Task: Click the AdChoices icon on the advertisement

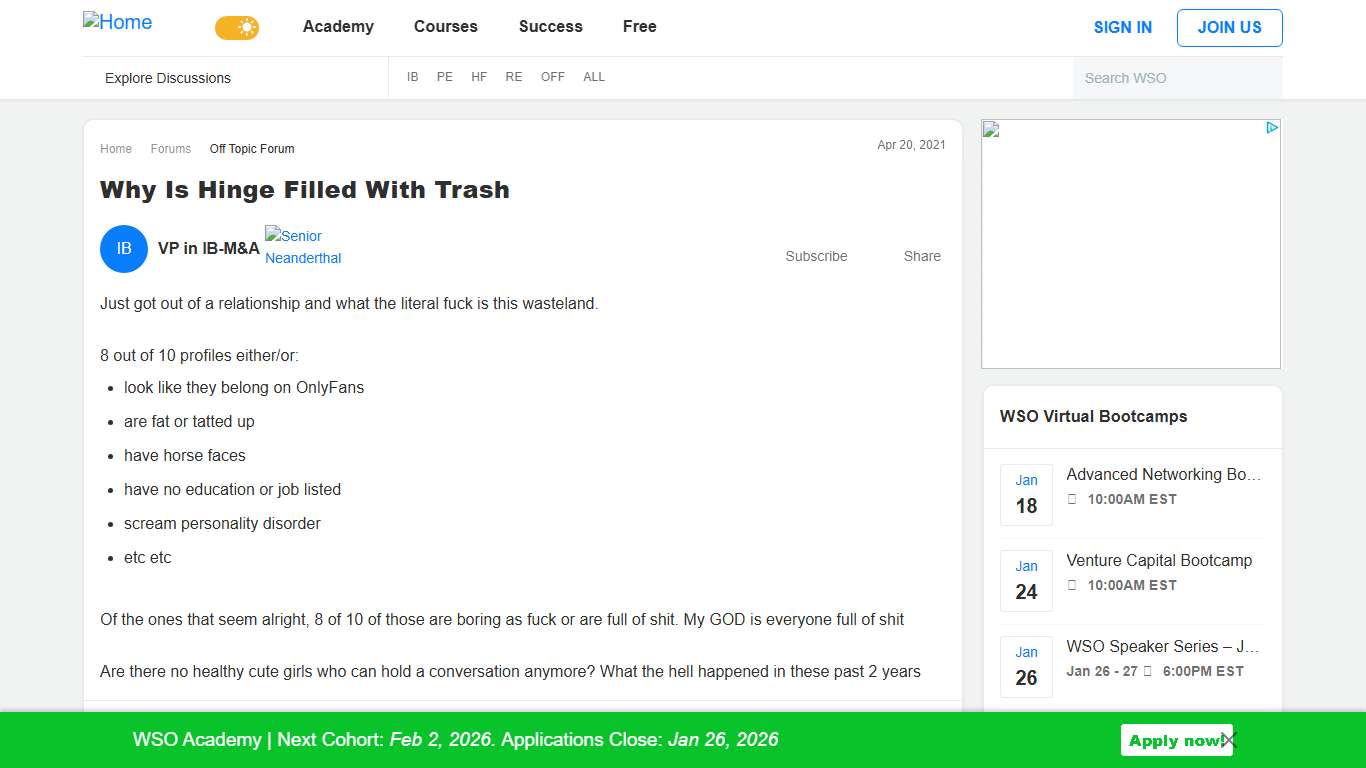Action: [1271, 128]
